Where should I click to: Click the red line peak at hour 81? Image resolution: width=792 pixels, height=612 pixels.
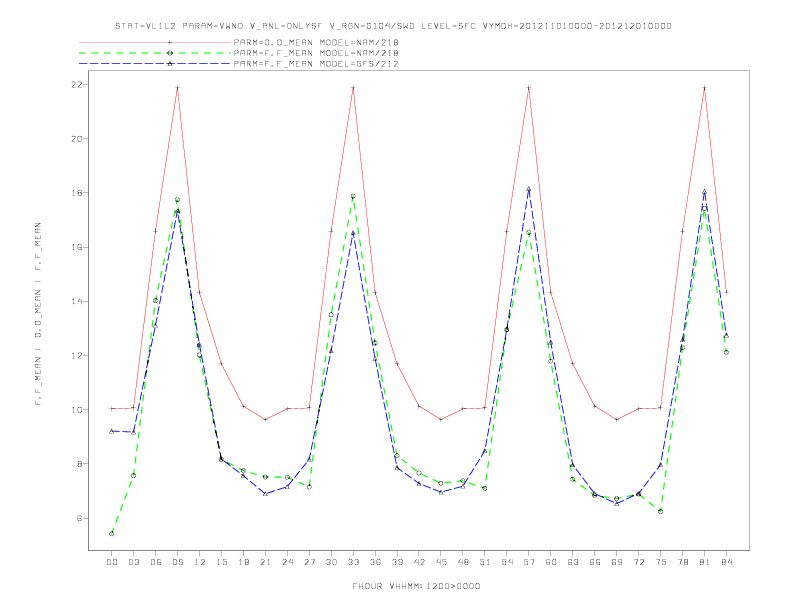click(705, 88)
